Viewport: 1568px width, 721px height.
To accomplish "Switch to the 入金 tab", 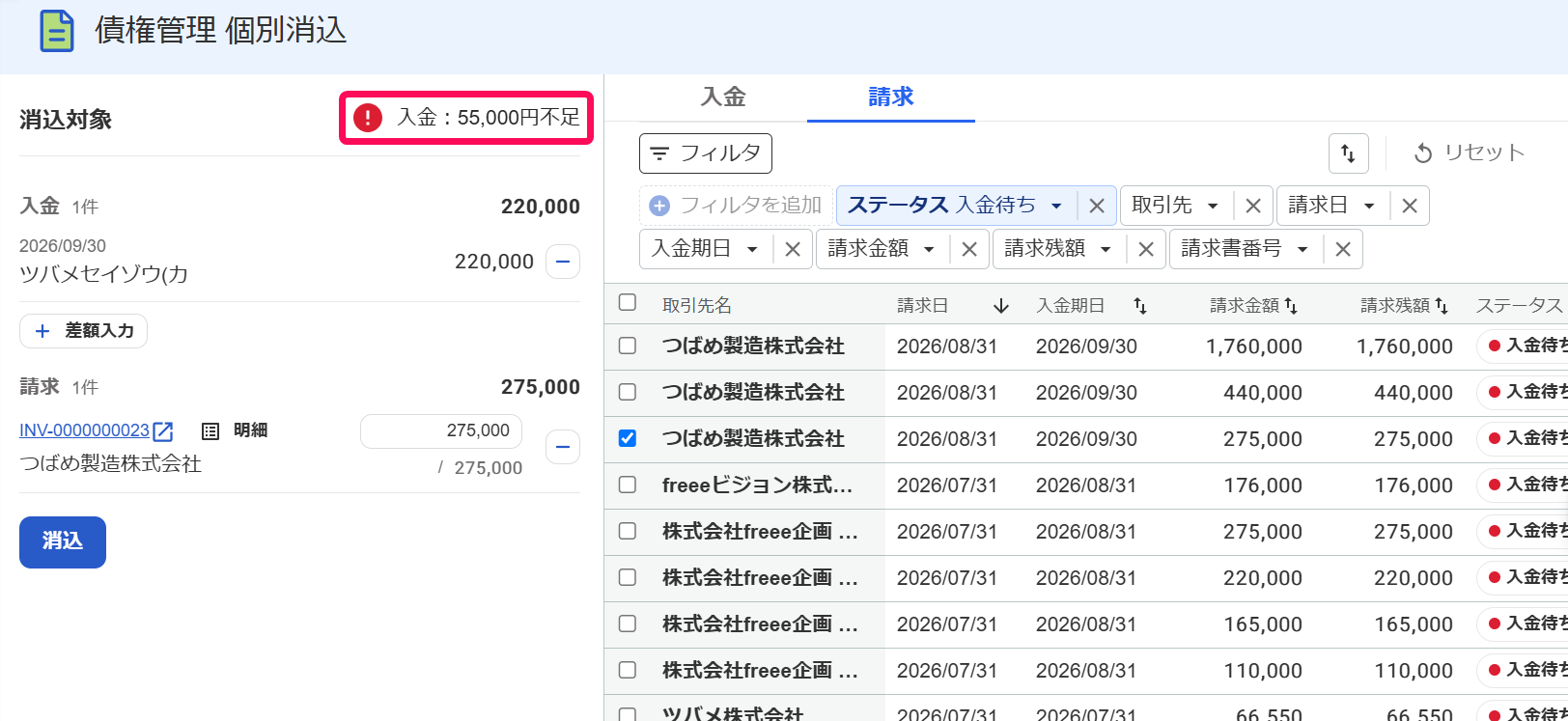I will (x=723, y=97).
